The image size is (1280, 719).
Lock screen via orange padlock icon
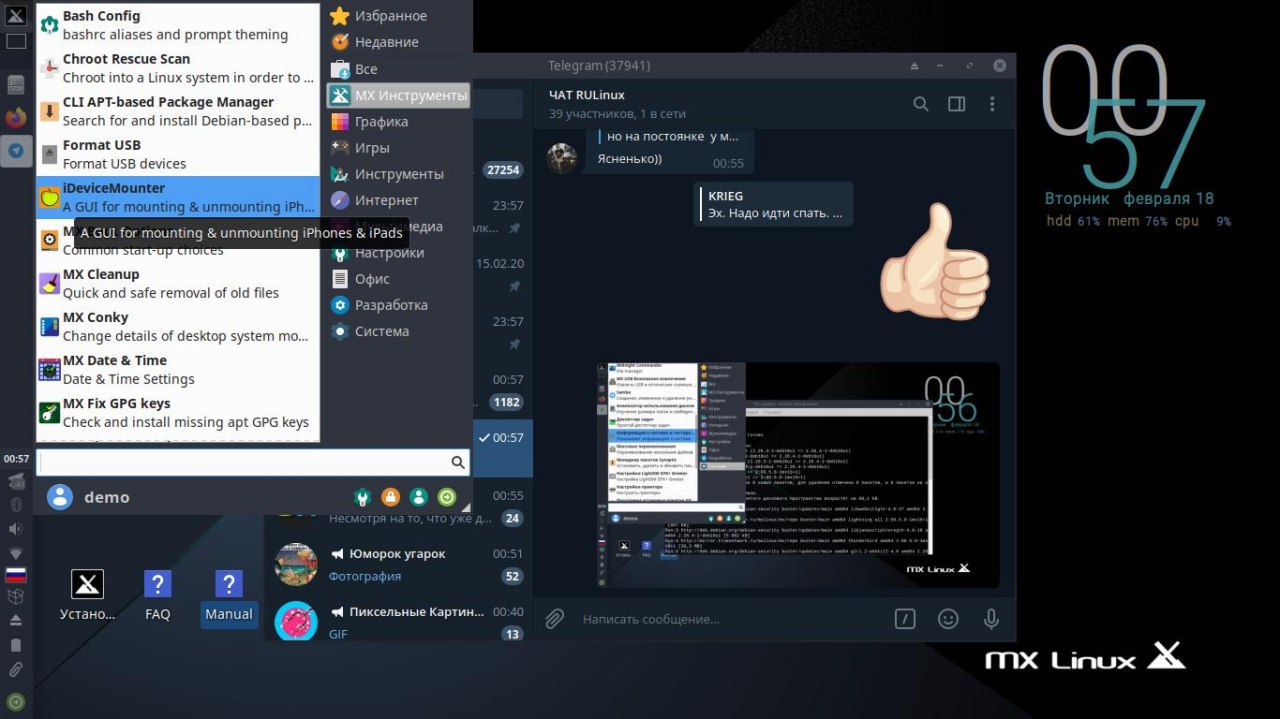390,497
